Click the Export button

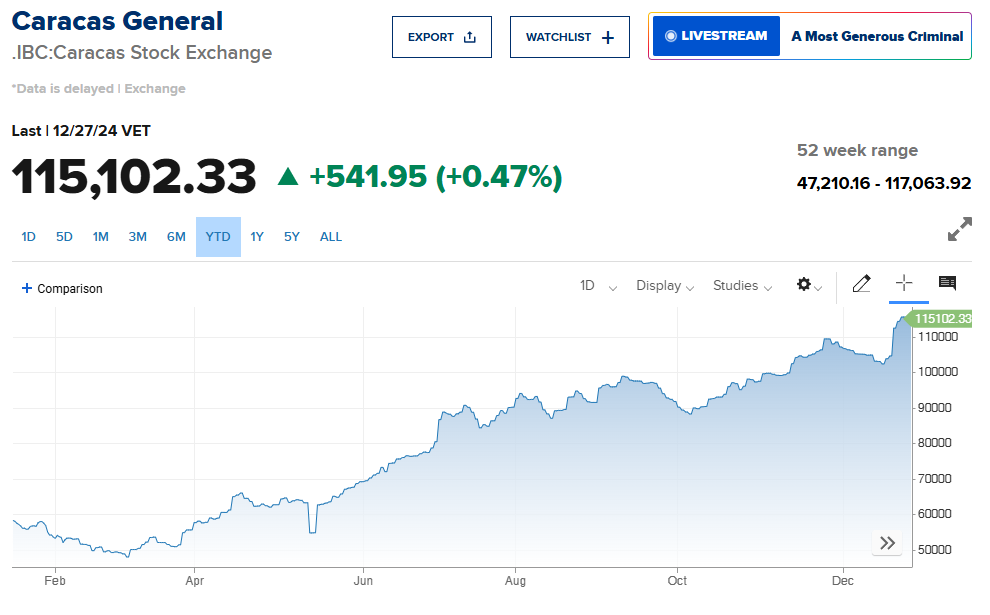coord(442,37)
